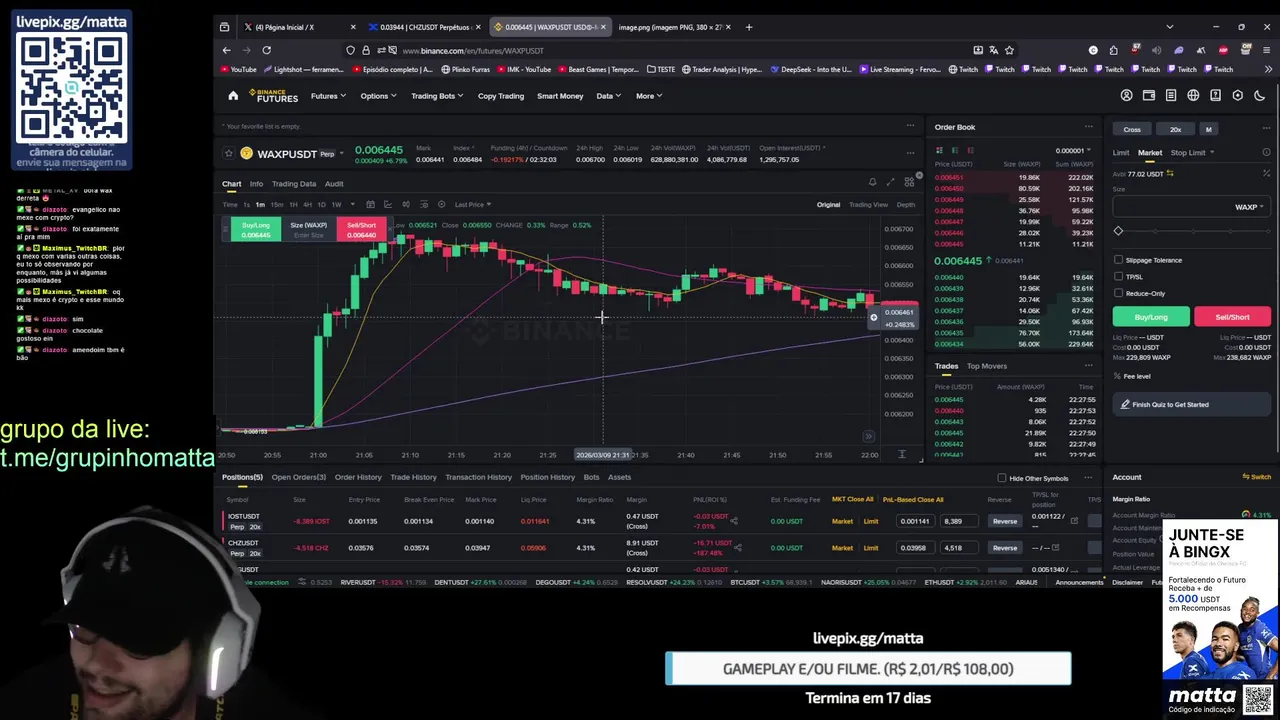Open the Last Price dropdown

pyautogui.click(x=472, y=204)
